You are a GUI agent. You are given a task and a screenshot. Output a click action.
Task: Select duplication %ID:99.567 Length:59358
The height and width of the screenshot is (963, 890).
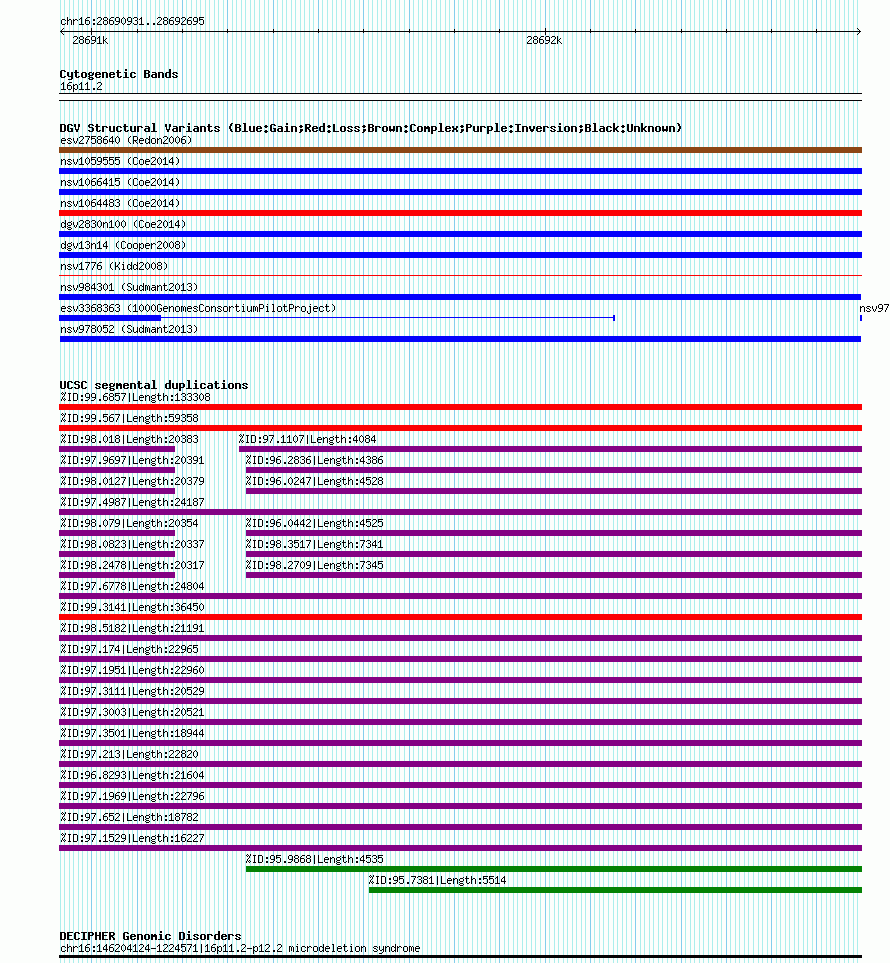pyautogui.click(x=129, y=418)
